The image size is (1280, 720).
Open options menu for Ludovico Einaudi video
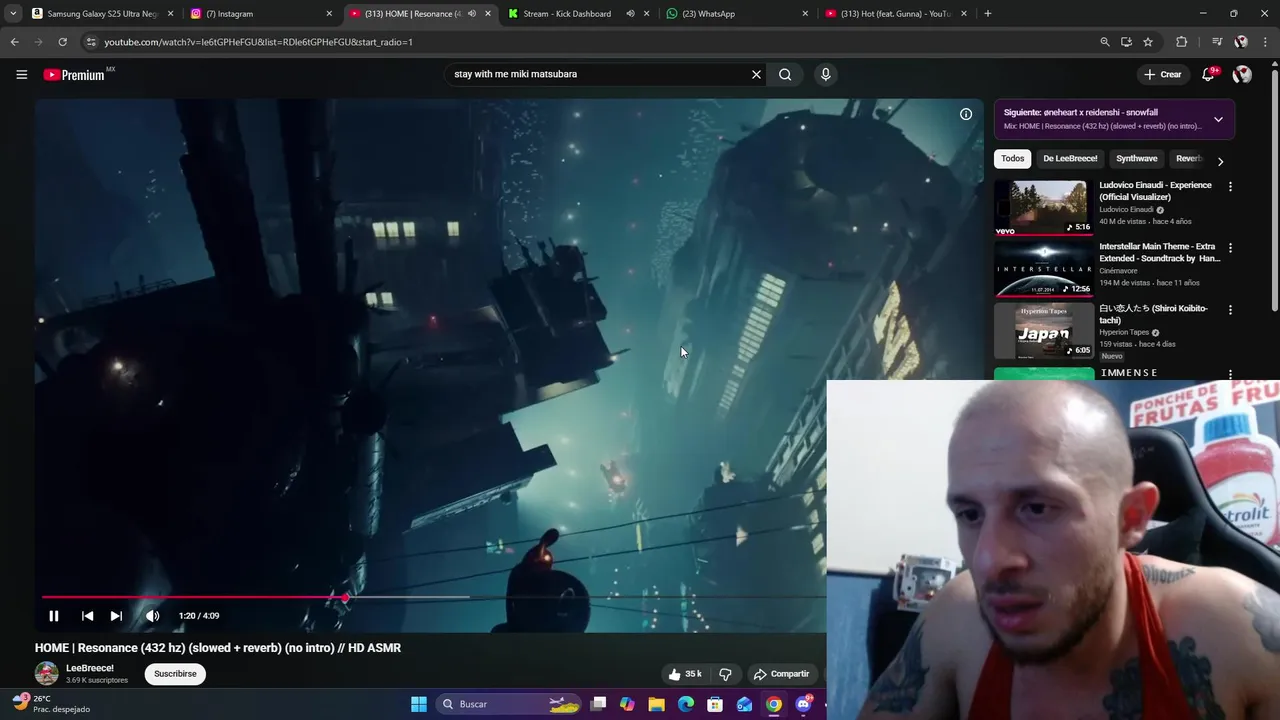[1230, 187]
